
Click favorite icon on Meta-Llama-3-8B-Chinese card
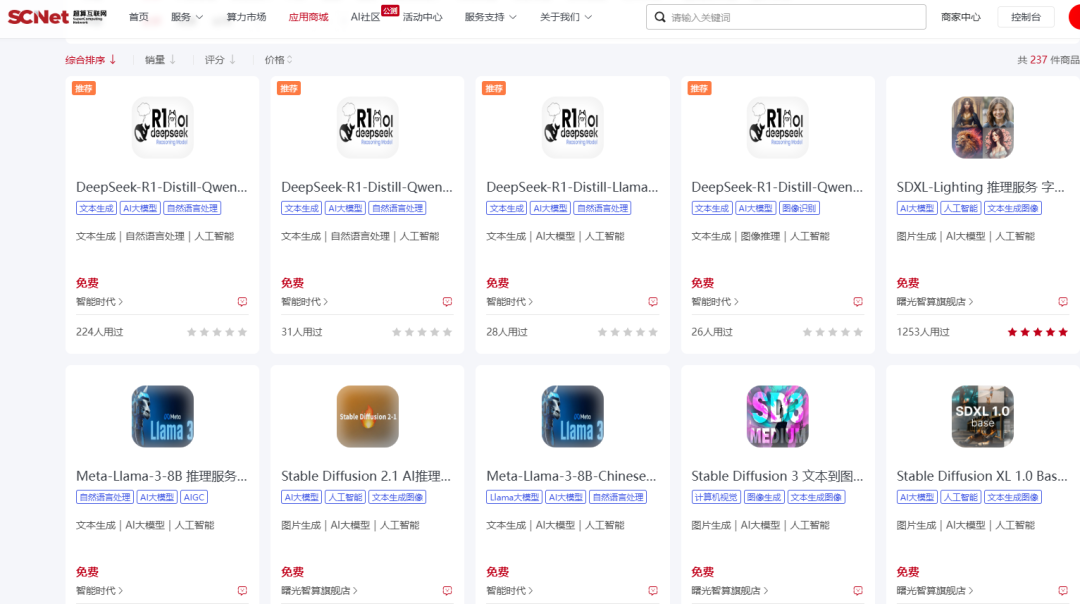[x=653, y=591]
